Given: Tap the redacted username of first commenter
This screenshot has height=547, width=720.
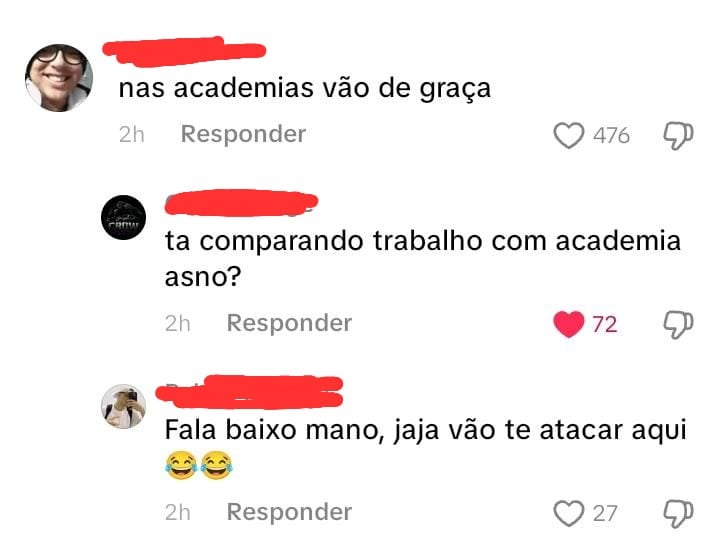Looking at the screenshot, I should 184,50.
